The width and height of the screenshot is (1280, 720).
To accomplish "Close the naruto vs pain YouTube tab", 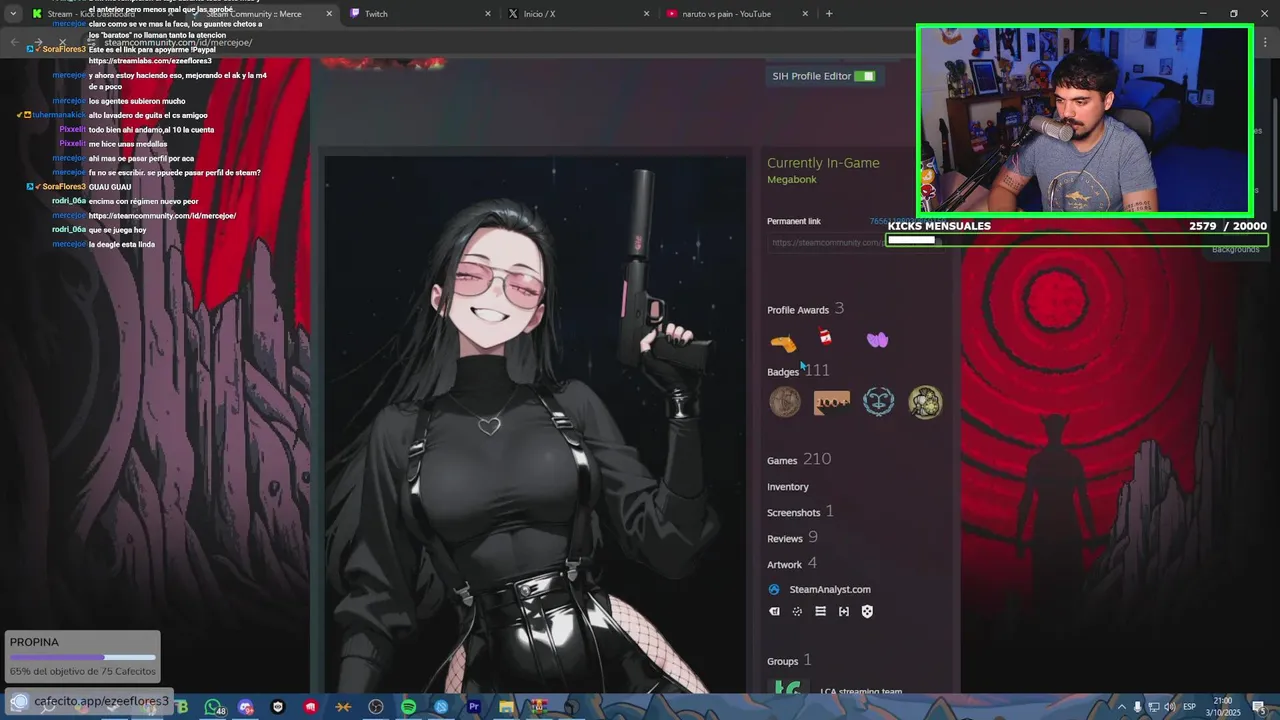I will coord(805,14).
